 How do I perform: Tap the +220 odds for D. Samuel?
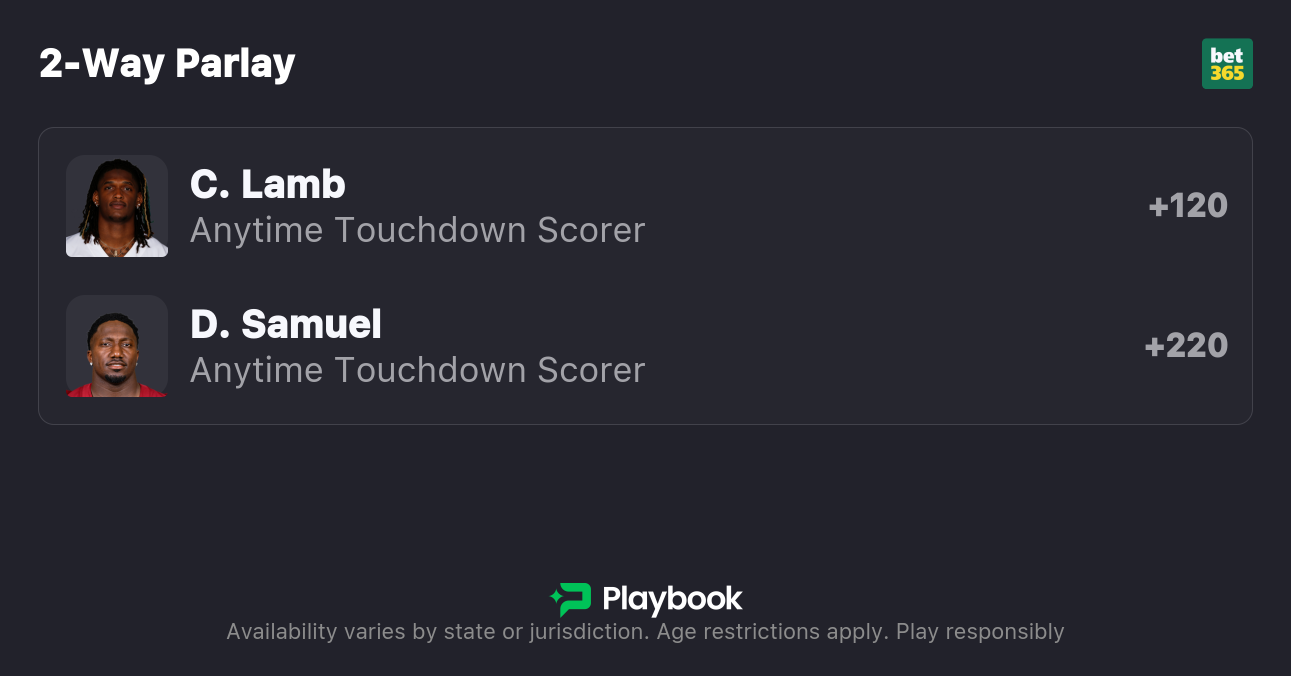click(x=1185, y=346)
